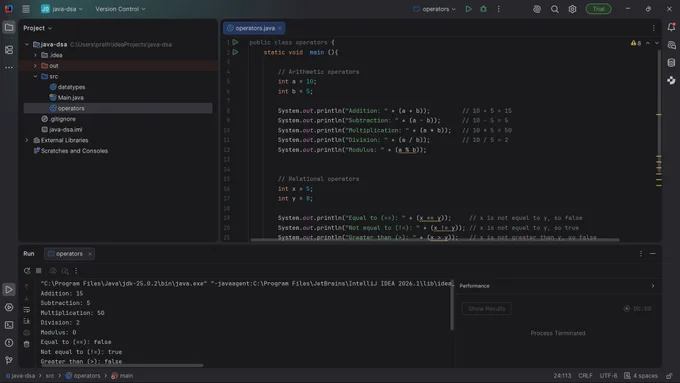Change 4 spaces indent setting

click(x=641, y=376)
